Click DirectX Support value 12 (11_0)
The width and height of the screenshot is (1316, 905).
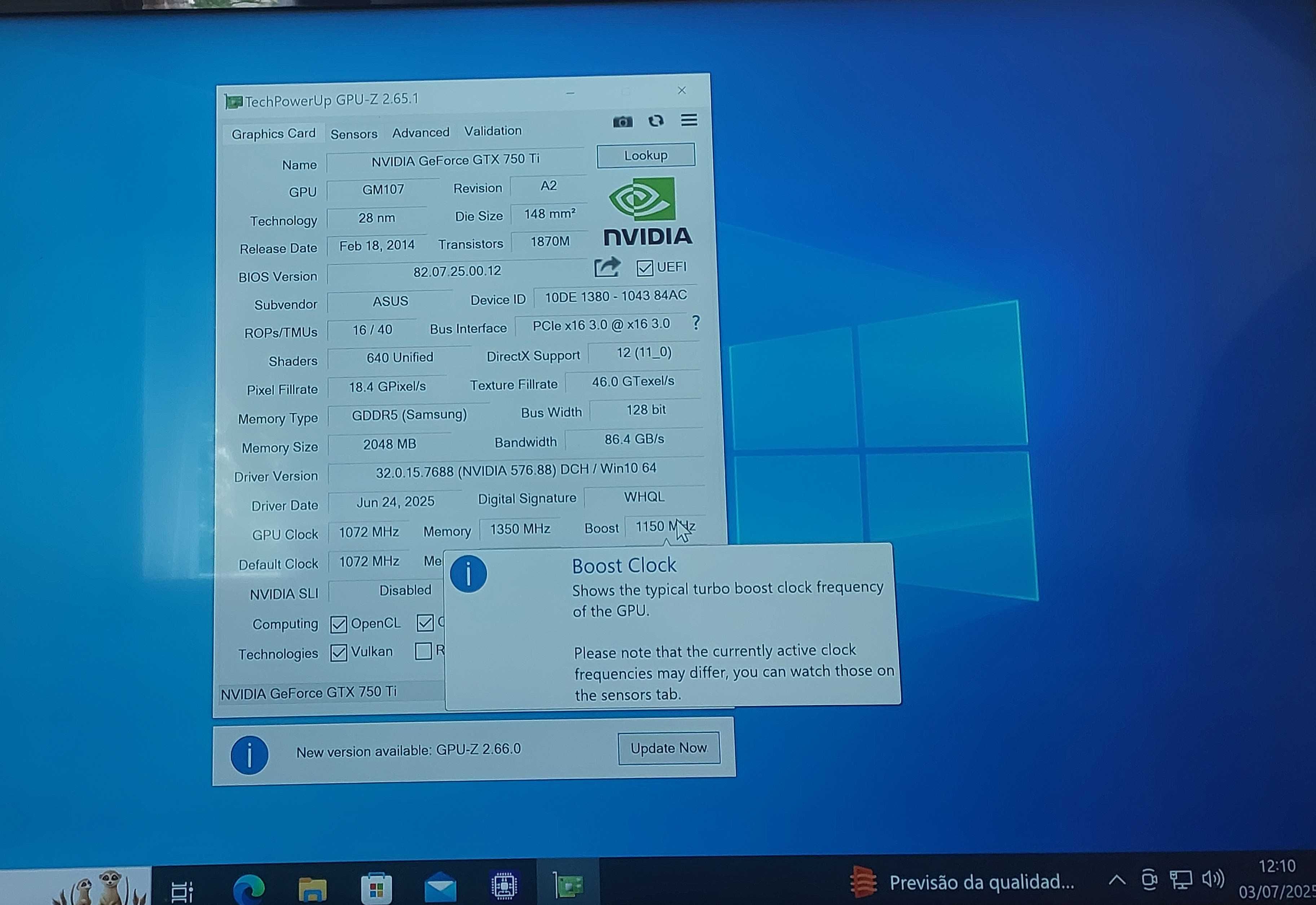[x=644, y=353]
